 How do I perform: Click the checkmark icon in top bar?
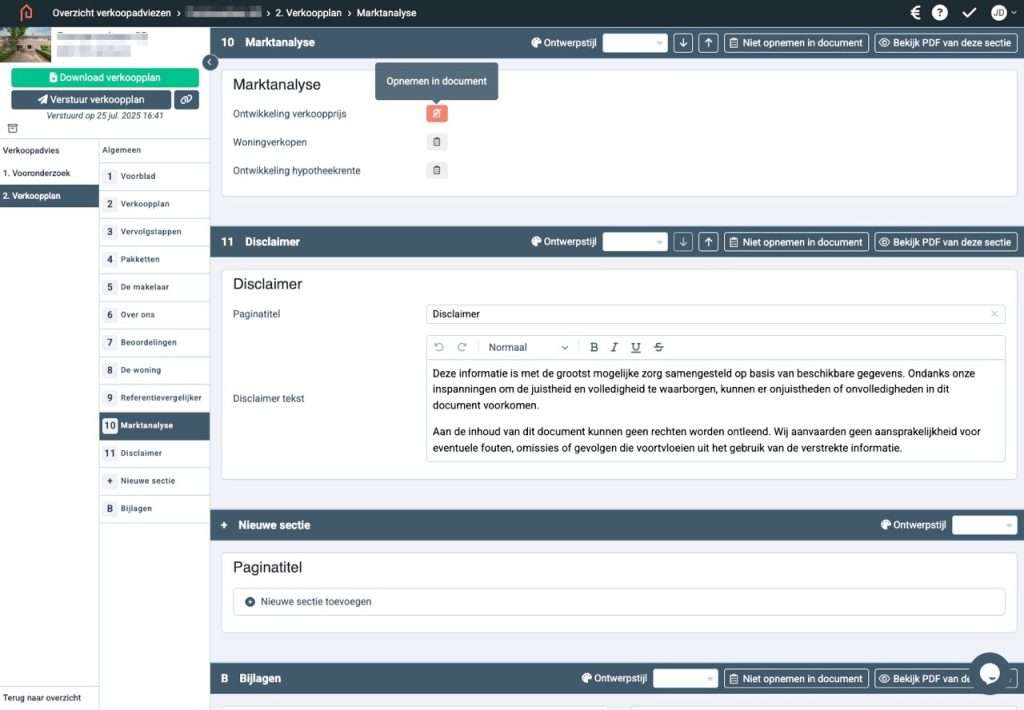point(969,12)
